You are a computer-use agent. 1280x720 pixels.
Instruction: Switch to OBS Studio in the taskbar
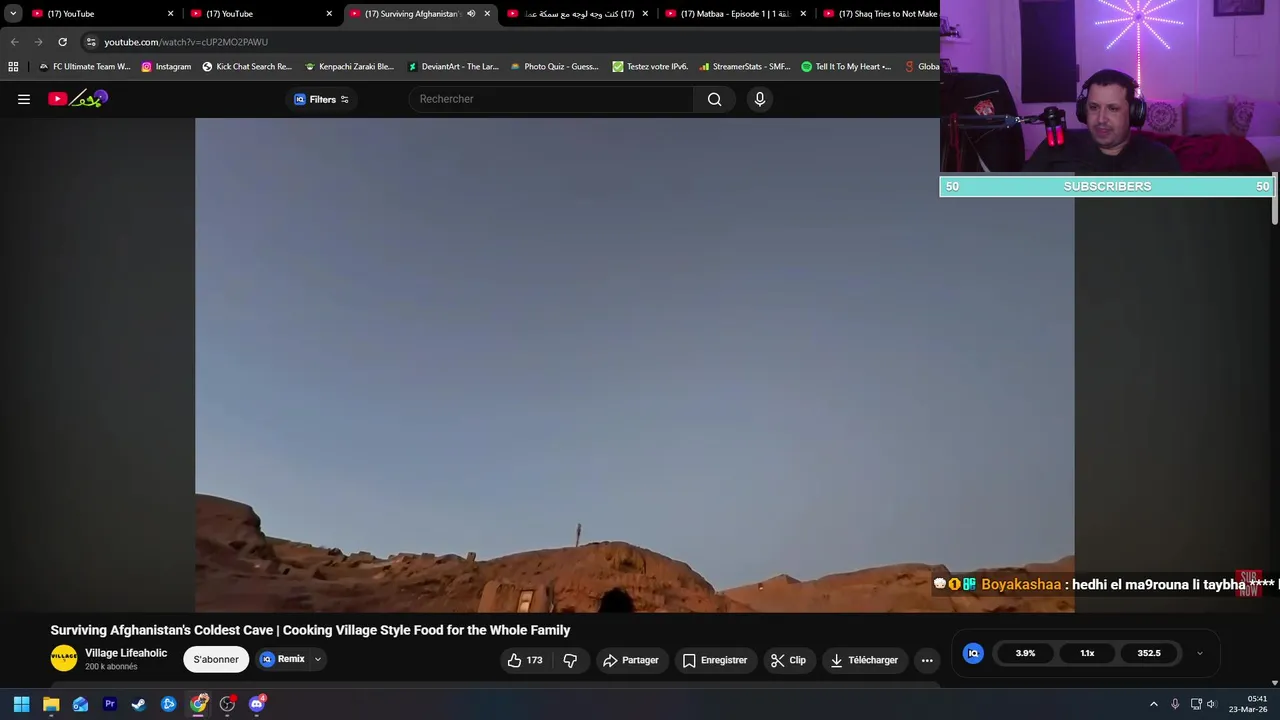(228, 704)
